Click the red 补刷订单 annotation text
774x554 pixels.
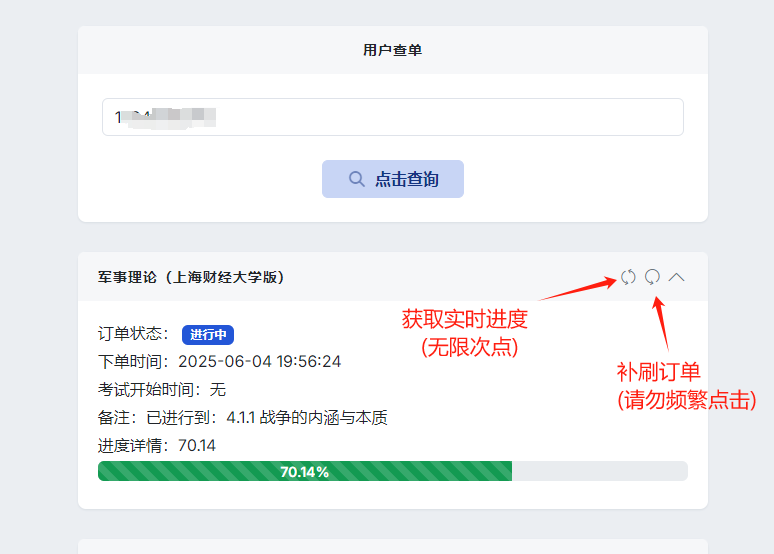(x=658, y=373)
